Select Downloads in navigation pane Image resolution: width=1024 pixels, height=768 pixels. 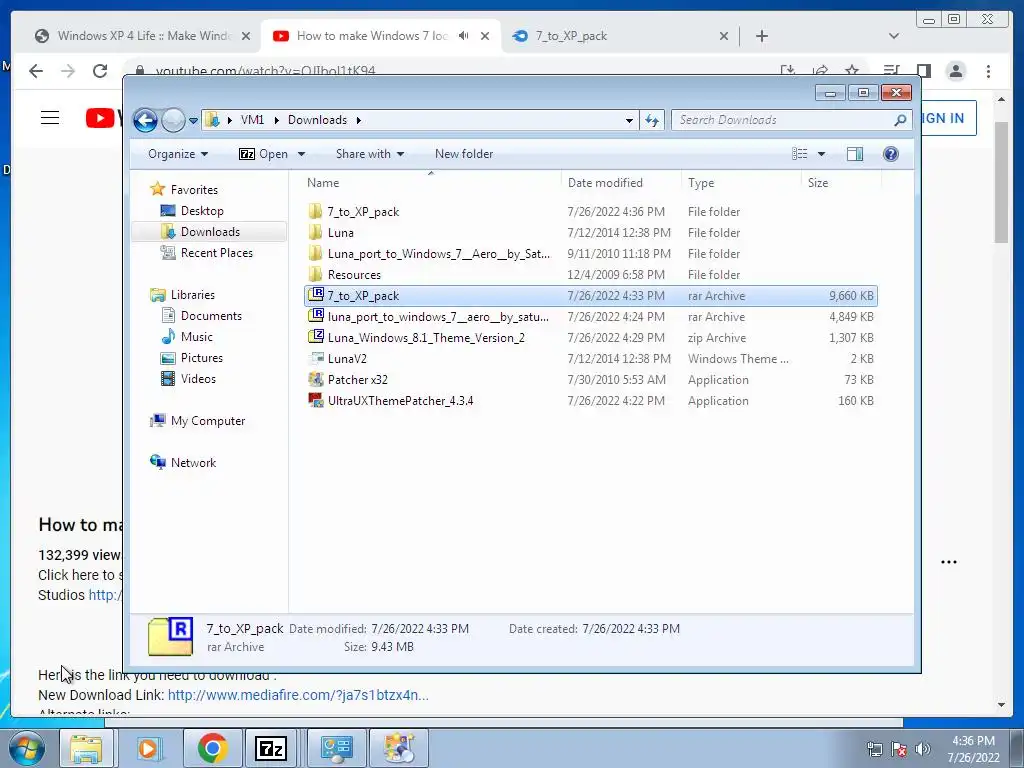pos(210,232)
